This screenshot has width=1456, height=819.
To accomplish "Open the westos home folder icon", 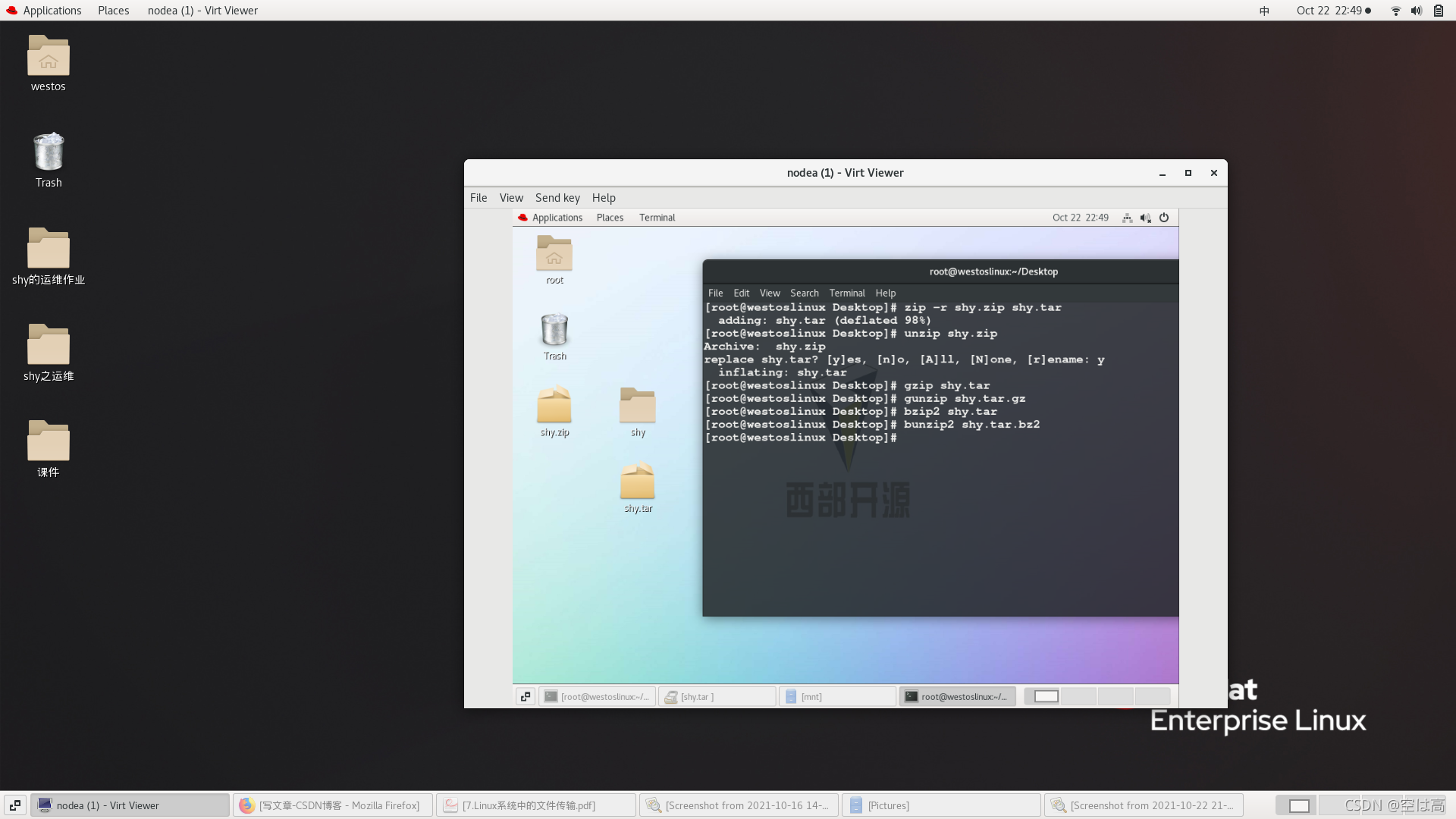I will pos(49,56).
